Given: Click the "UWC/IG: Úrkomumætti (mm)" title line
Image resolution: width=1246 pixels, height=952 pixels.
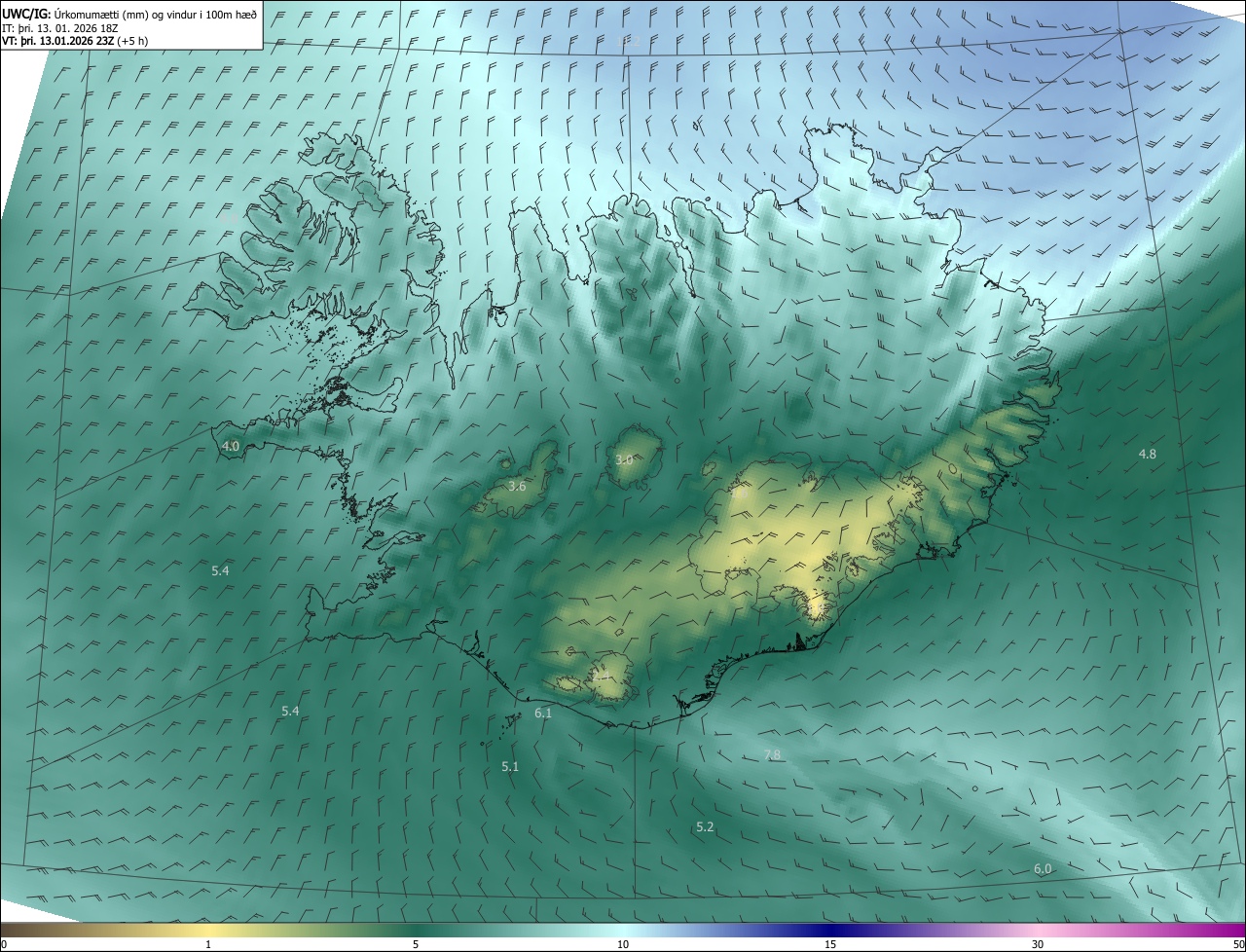Looking at the screenshot, I should coord(129,14).
